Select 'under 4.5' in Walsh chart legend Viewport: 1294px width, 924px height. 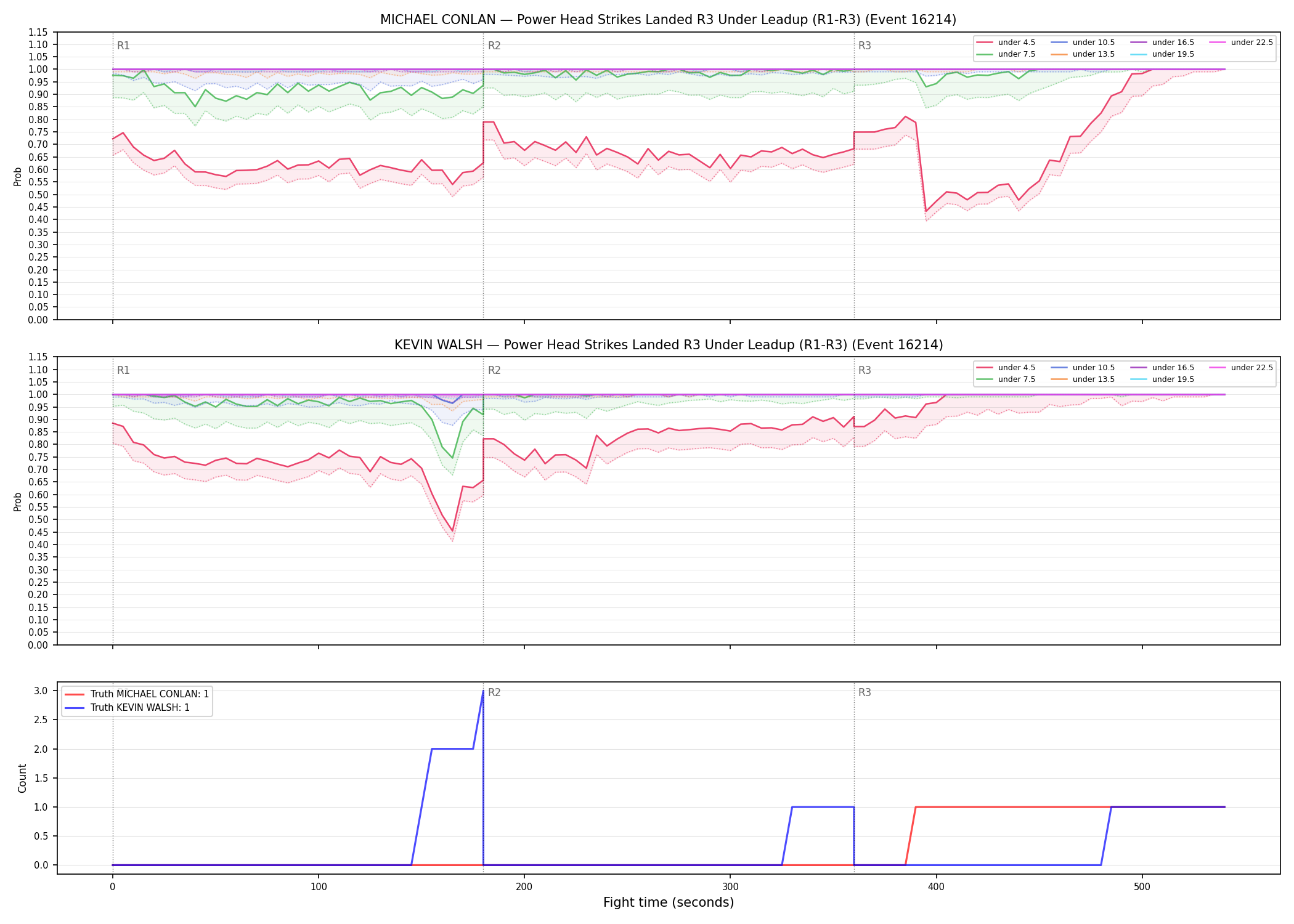pyautogui.click(x=1006, y=368)
